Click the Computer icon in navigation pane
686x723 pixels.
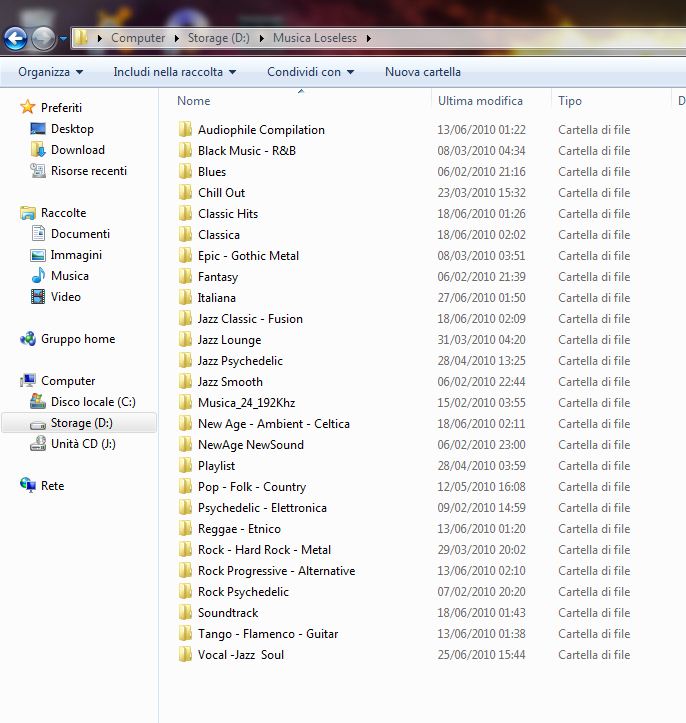coord(28,380)
